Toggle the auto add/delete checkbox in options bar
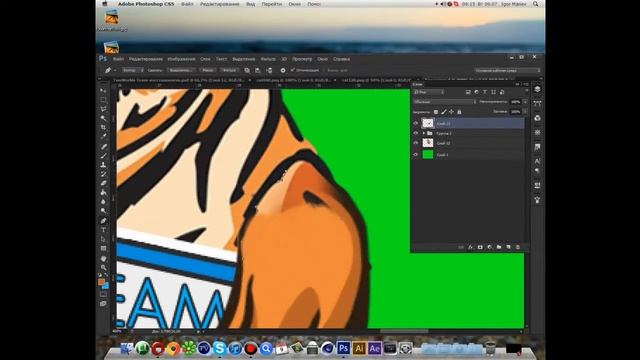Screen dimensions: 640x360 coord(293,70)
